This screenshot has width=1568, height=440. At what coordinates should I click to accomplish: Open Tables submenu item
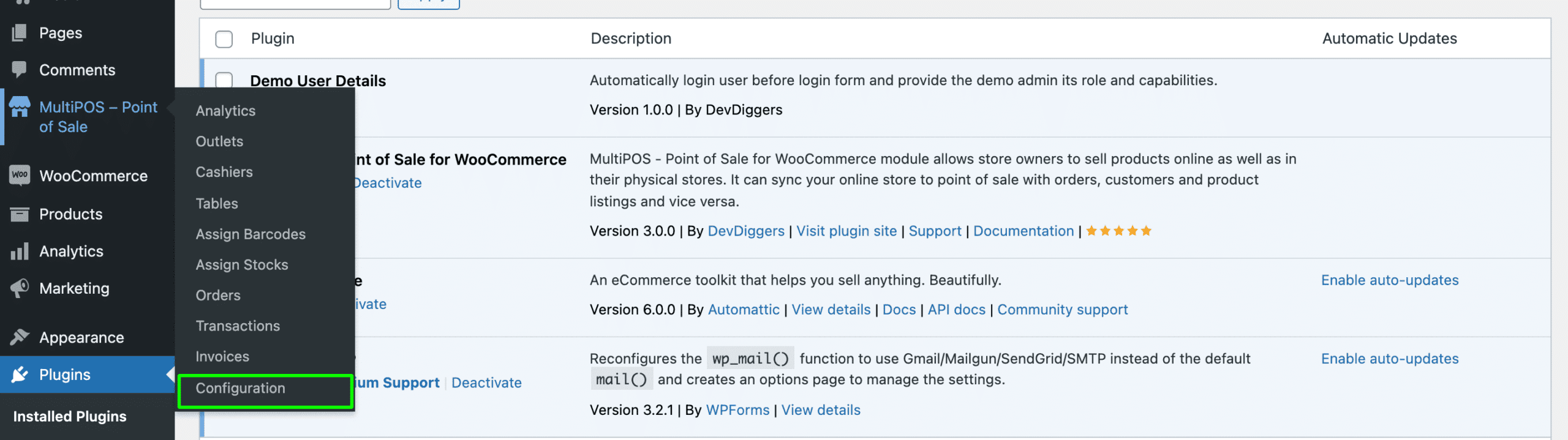point(217,203)
